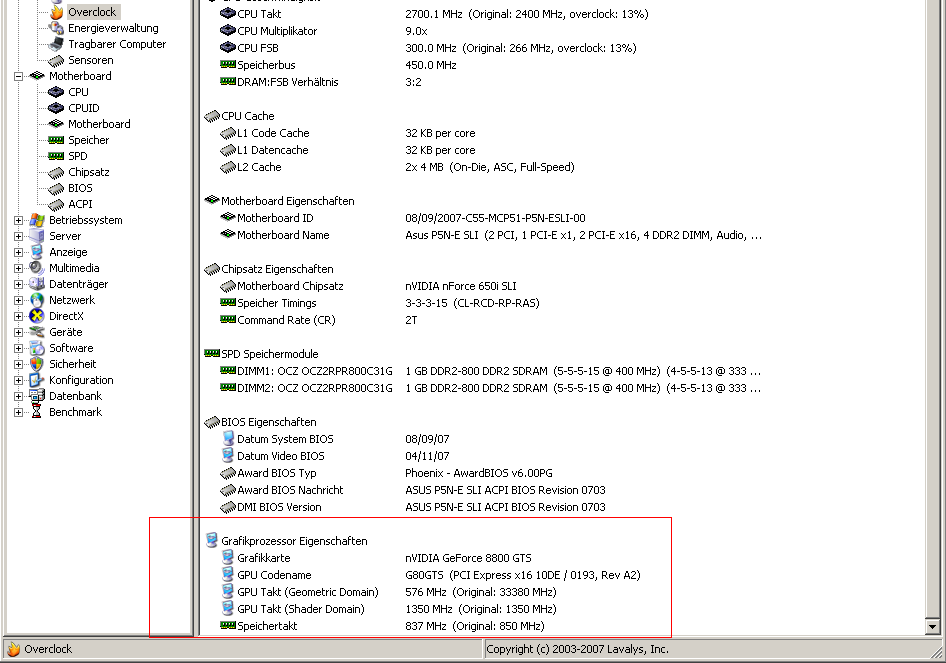Open the SPD tree entry
Screen dimensions: 946x663
(x=77, y=156)
